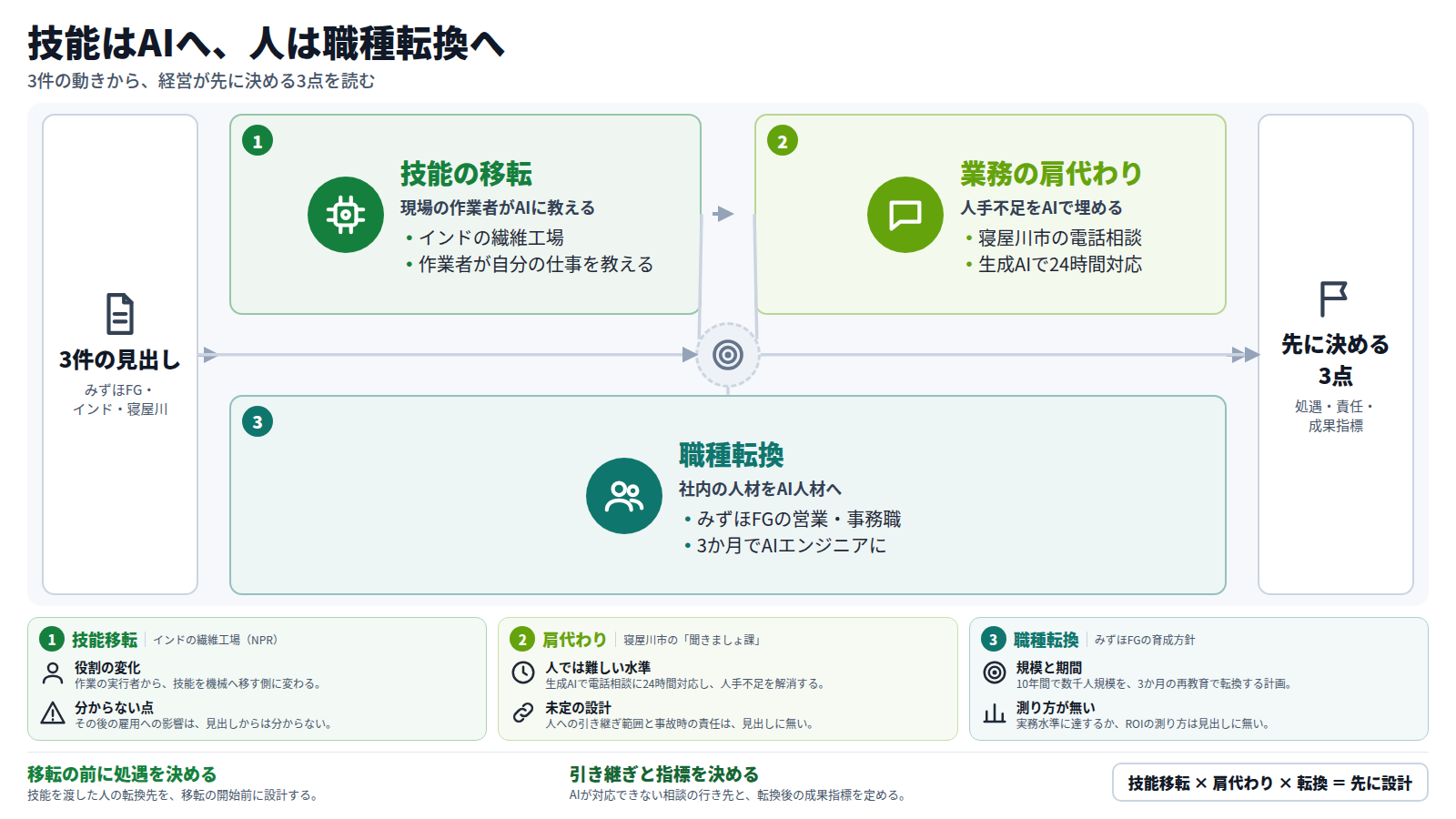
Task: Click the chat bubble icon beside 業務の肩代わり
Action: [x=905, y=215]
